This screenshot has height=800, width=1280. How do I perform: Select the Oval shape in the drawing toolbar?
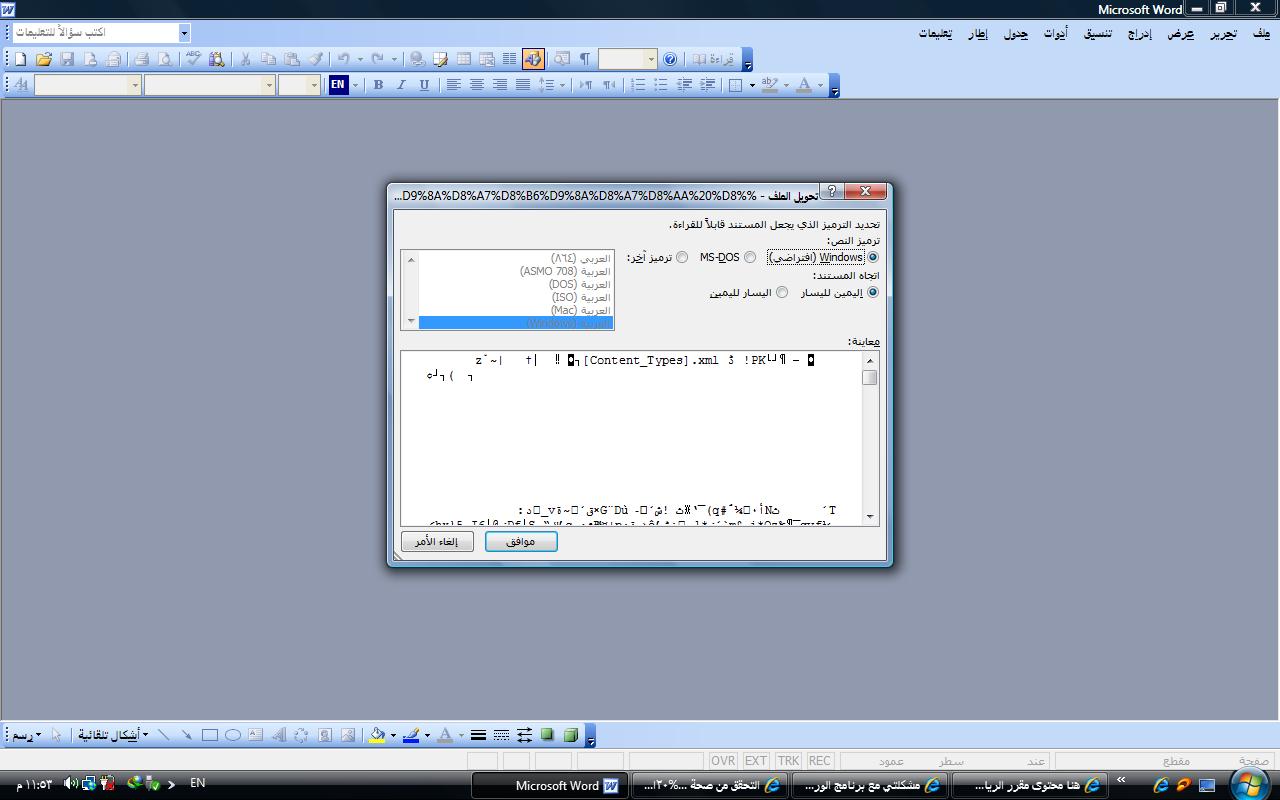(233, 735)
